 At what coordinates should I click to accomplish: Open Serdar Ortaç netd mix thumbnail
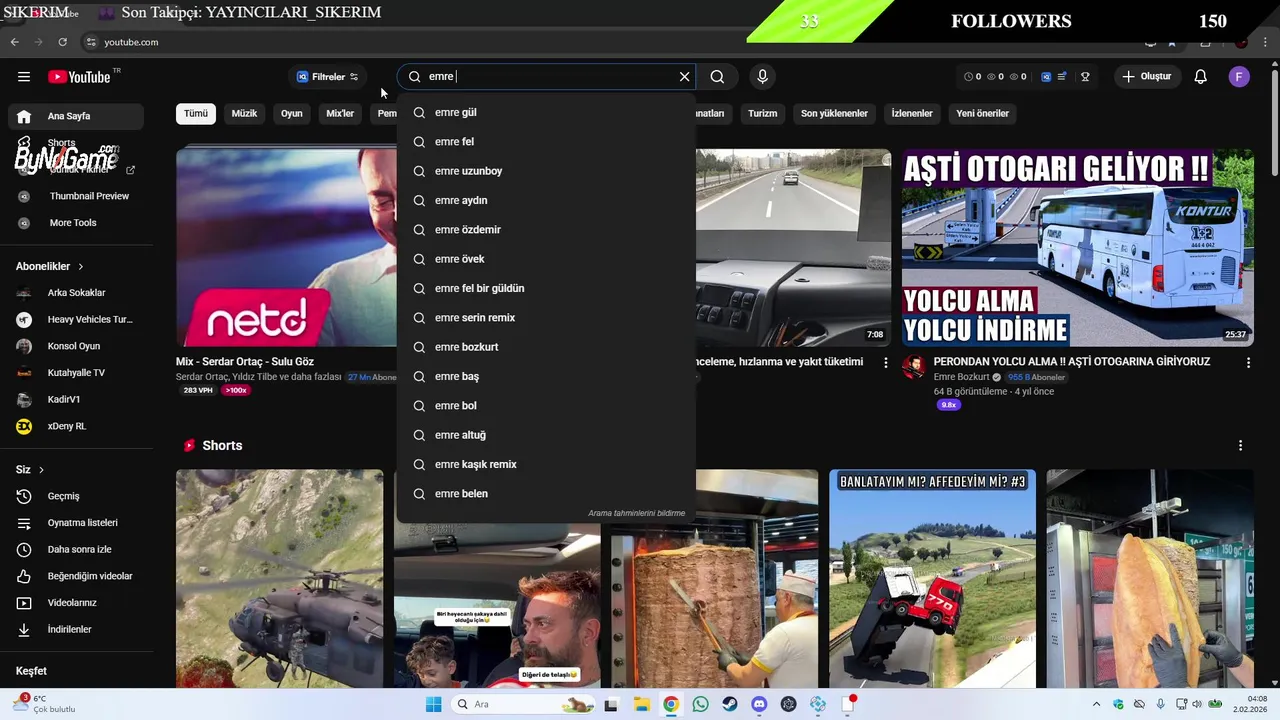coord(286,248)
